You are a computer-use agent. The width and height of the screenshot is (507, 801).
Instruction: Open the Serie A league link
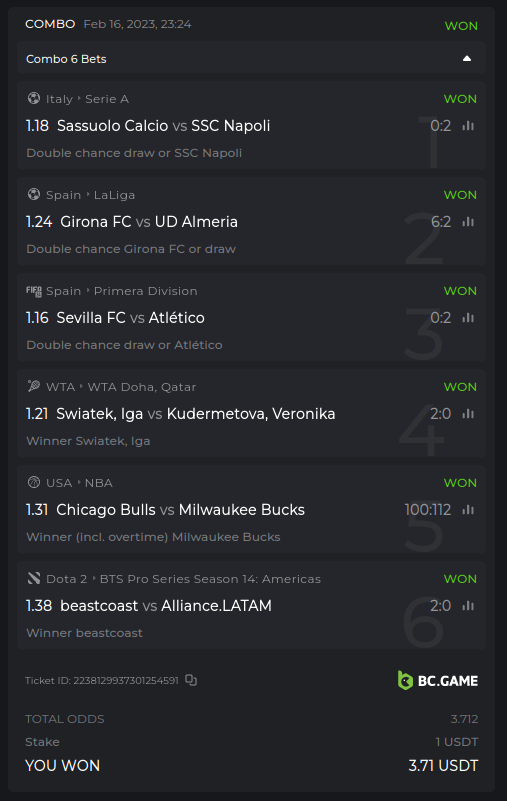[107, 99]
